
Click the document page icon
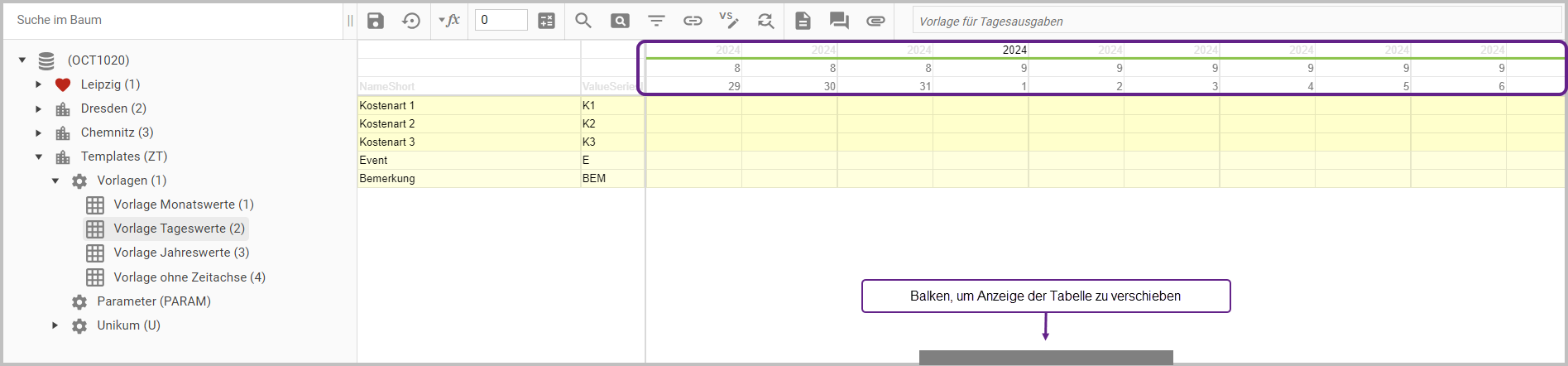click(803, 21)
